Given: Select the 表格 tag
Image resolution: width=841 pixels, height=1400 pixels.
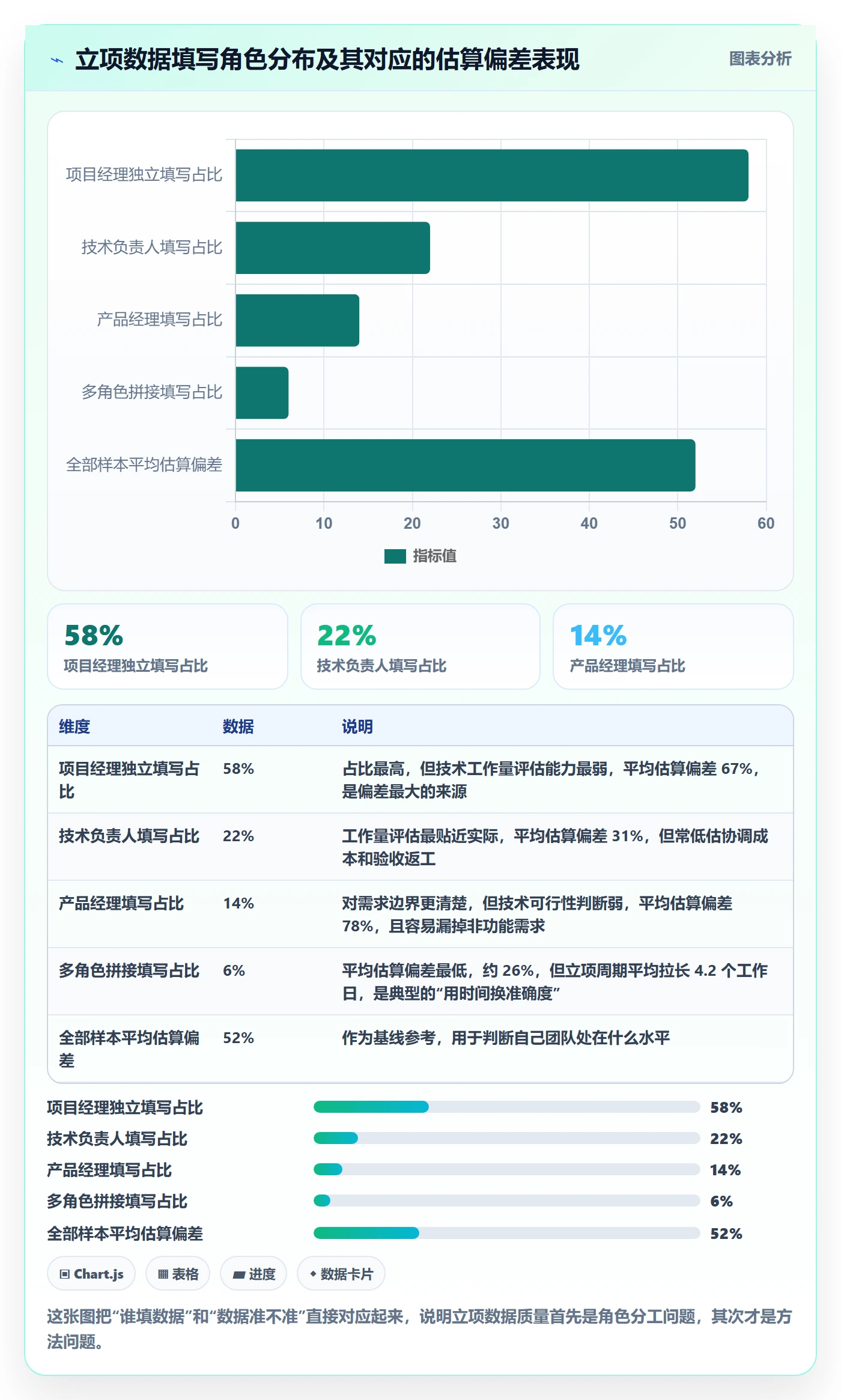Looking at the screenshot, I should [x=178, y=1273].
